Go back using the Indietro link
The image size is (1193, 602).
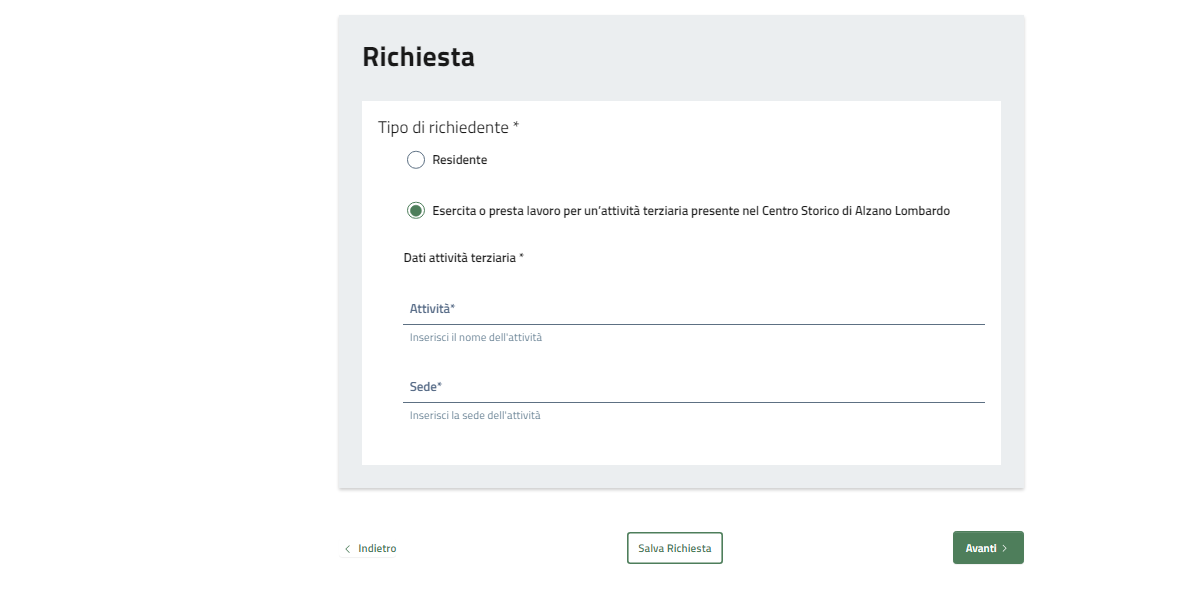tap(377, 549)
